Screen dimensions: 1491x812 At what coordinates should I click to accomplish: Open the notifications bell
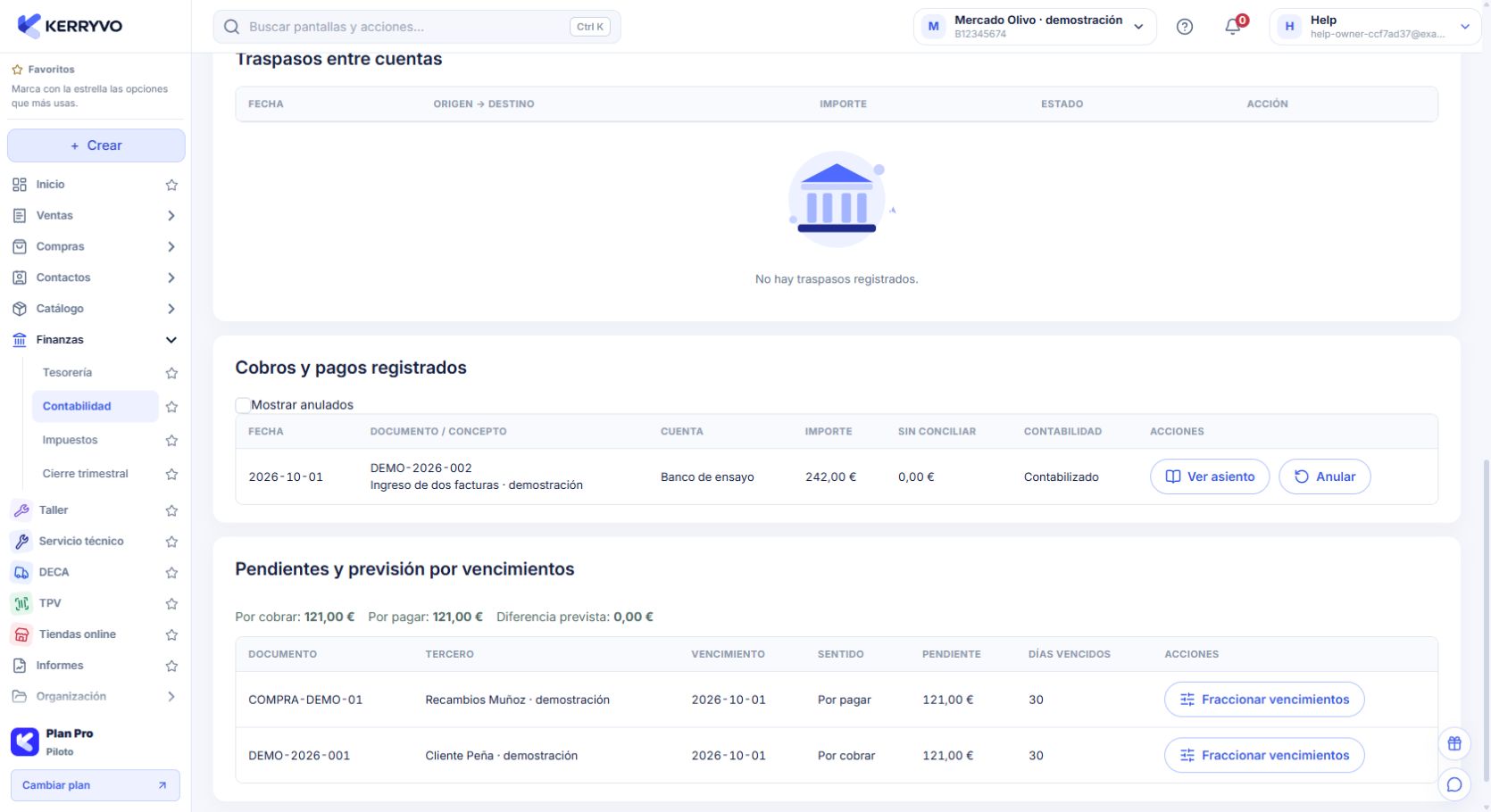[x=1233, y=27]
